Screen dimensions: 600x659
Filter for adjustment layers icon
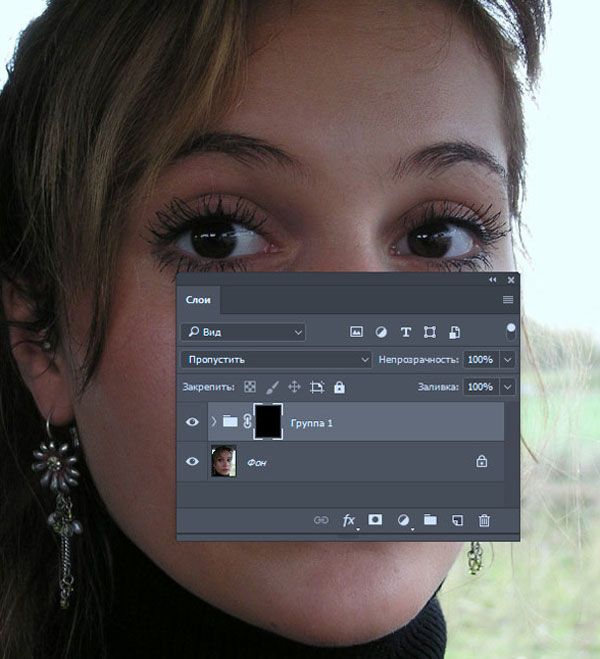pyautogui.click(x=381, y=332)
